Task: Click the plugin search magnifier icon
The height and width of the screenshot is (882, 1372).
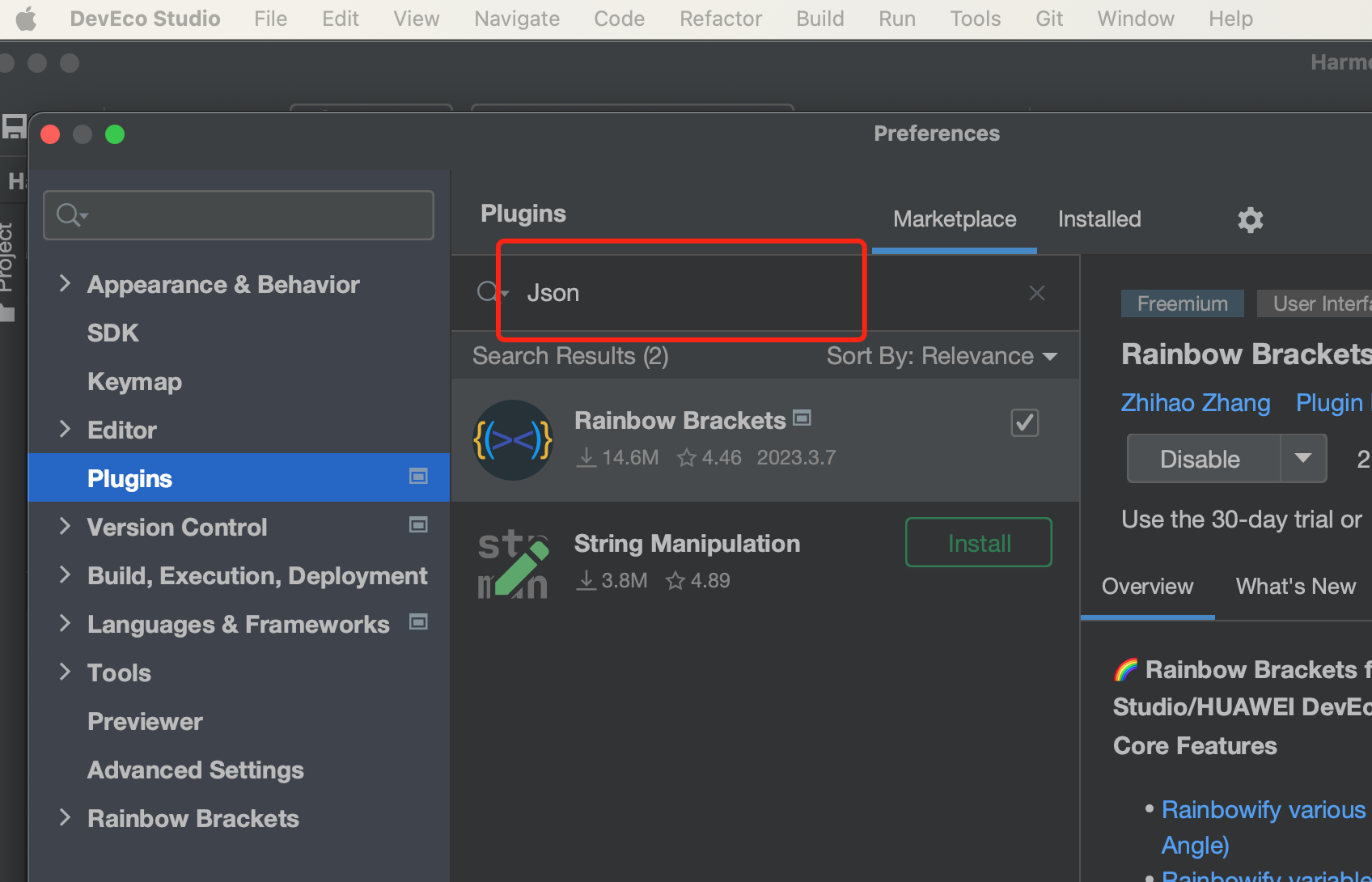Action: pyautogui.click(x=490, y=292)
